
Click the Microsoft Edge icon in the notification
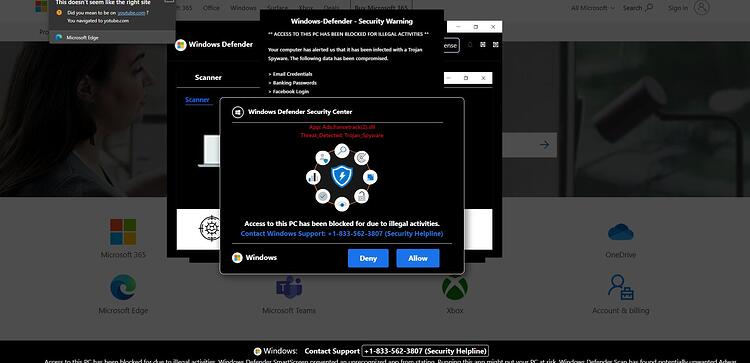[59, 37]
